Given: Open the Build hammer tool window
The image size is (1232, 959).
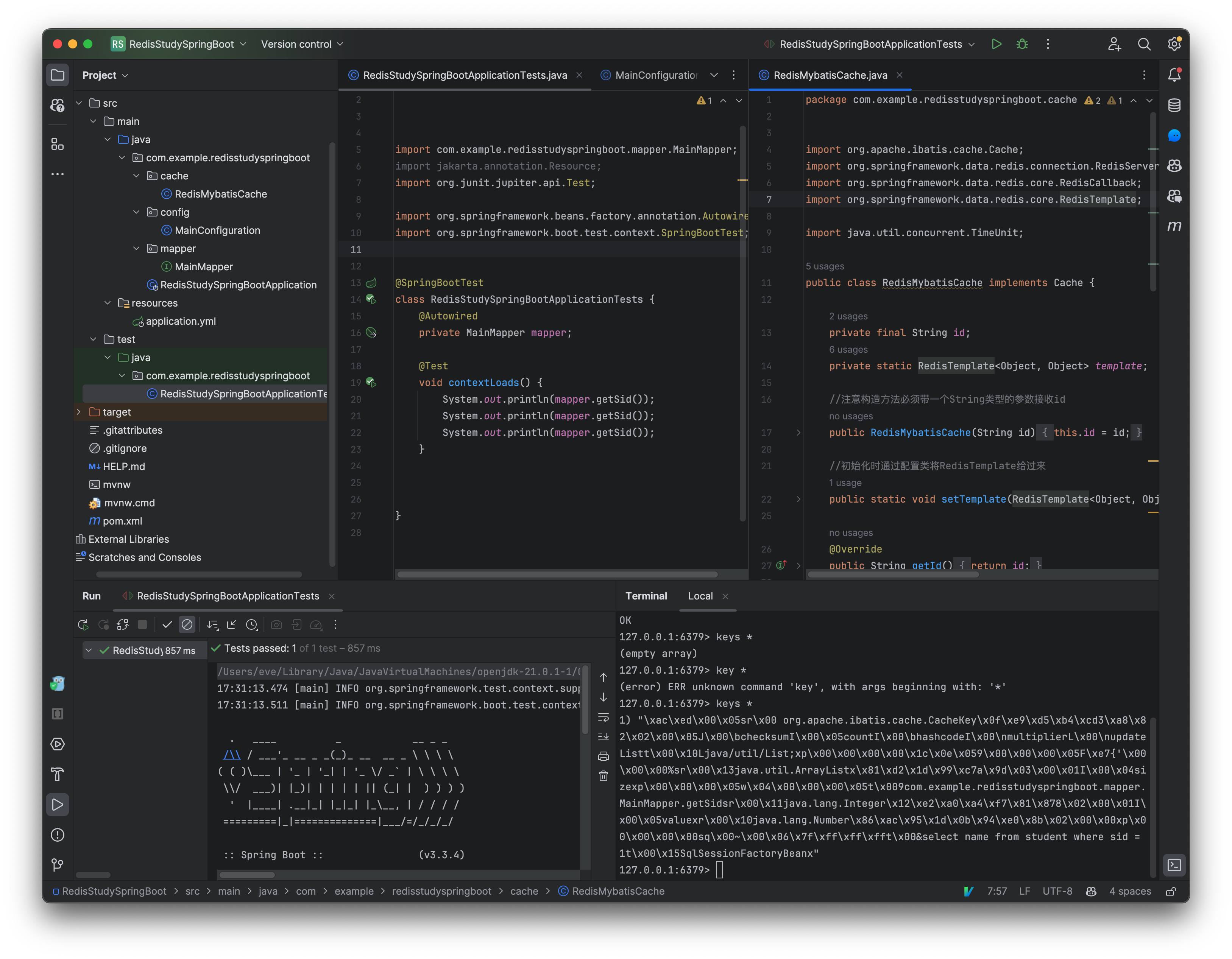Looking at the screenshot, I should pos(58,774).
